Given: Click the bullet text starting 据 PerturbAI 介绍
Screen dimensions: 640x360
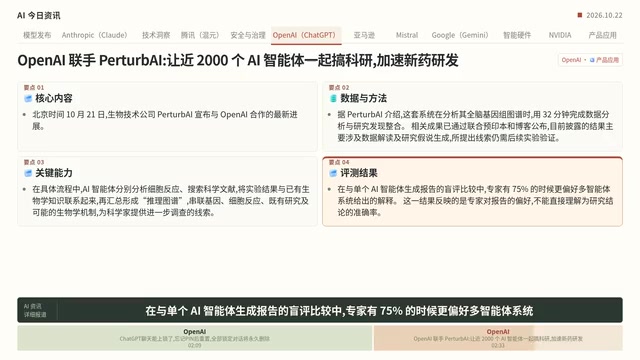Looking at the screenshot, I should coord(475,126).
